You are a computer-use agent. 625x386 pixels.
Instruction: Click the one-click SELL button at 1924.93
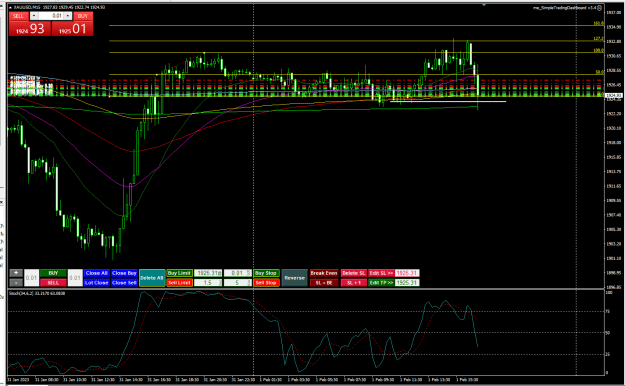pyautogui.click(x=30, y=29)
